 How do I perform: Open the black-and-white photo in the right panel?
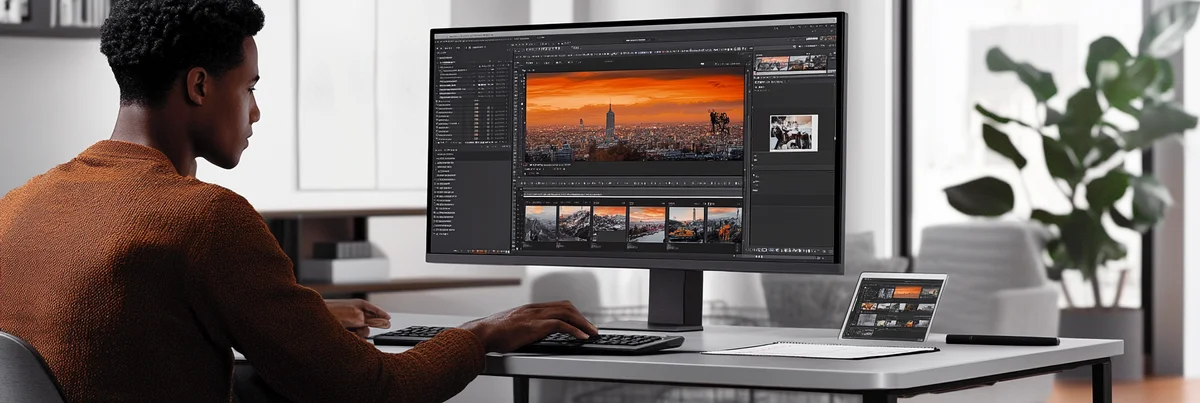click(x=793, y=133)
